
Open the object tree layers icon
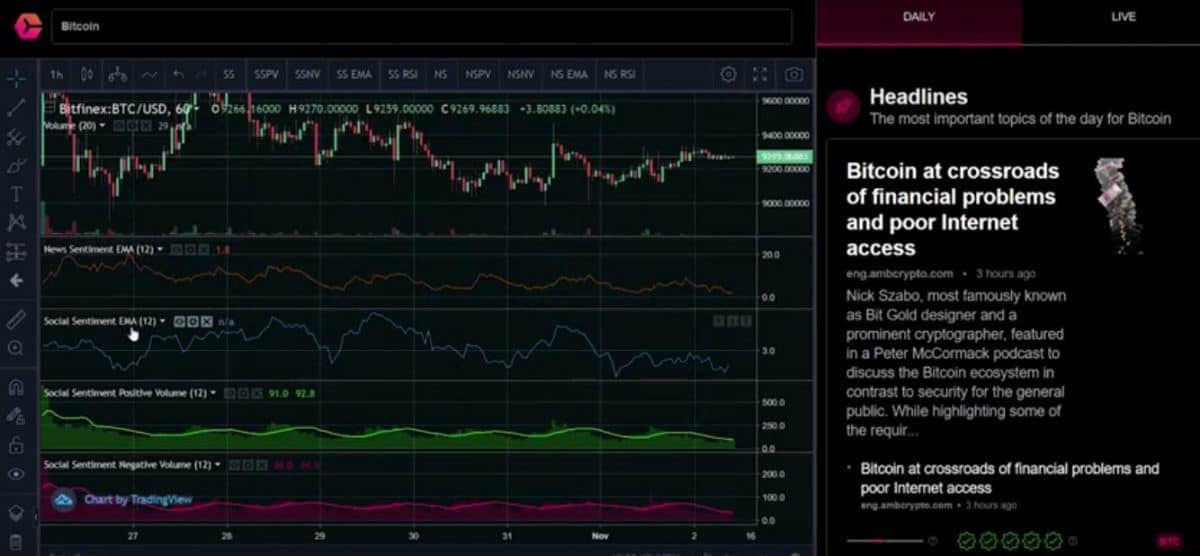16,511
